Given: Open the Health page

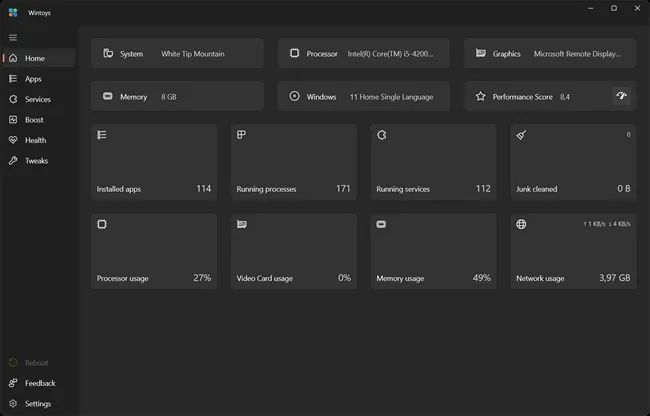Looking at the screenshot, I should click(39, 140).
